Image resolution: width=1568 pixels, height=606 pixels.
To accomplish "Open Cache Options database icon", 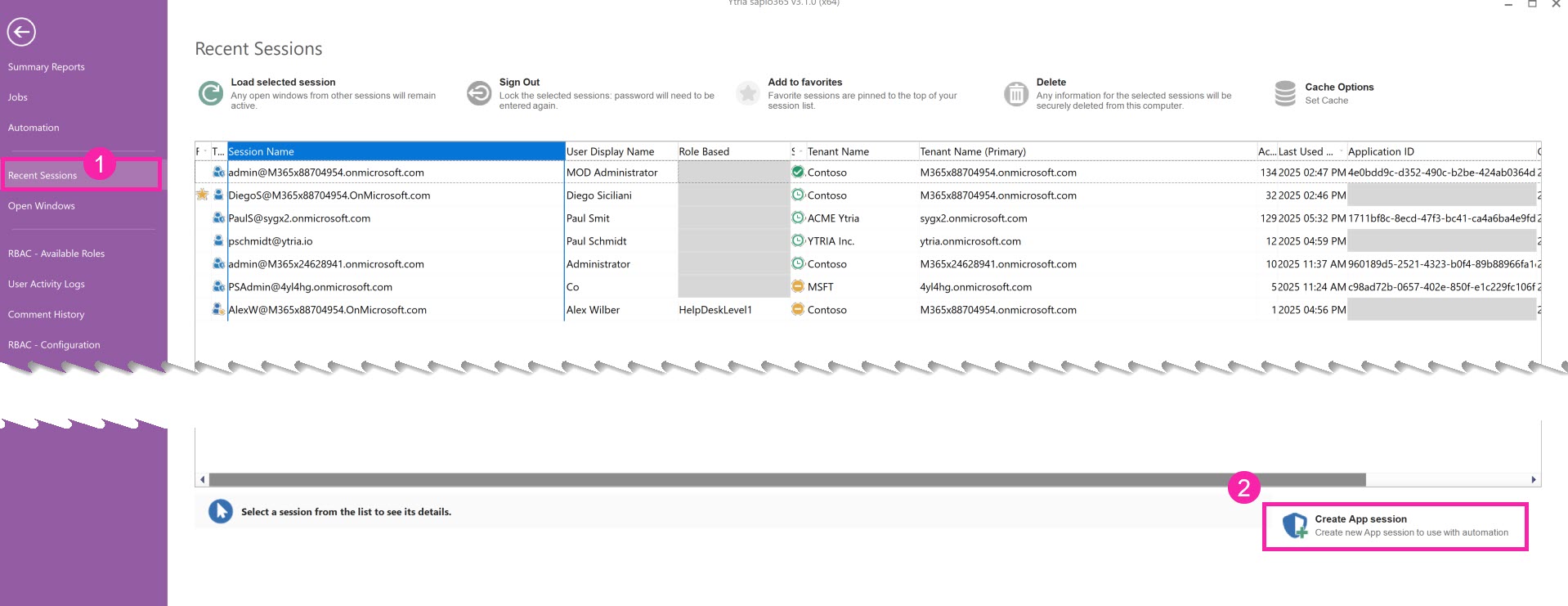I will (x=1285, y=93).
